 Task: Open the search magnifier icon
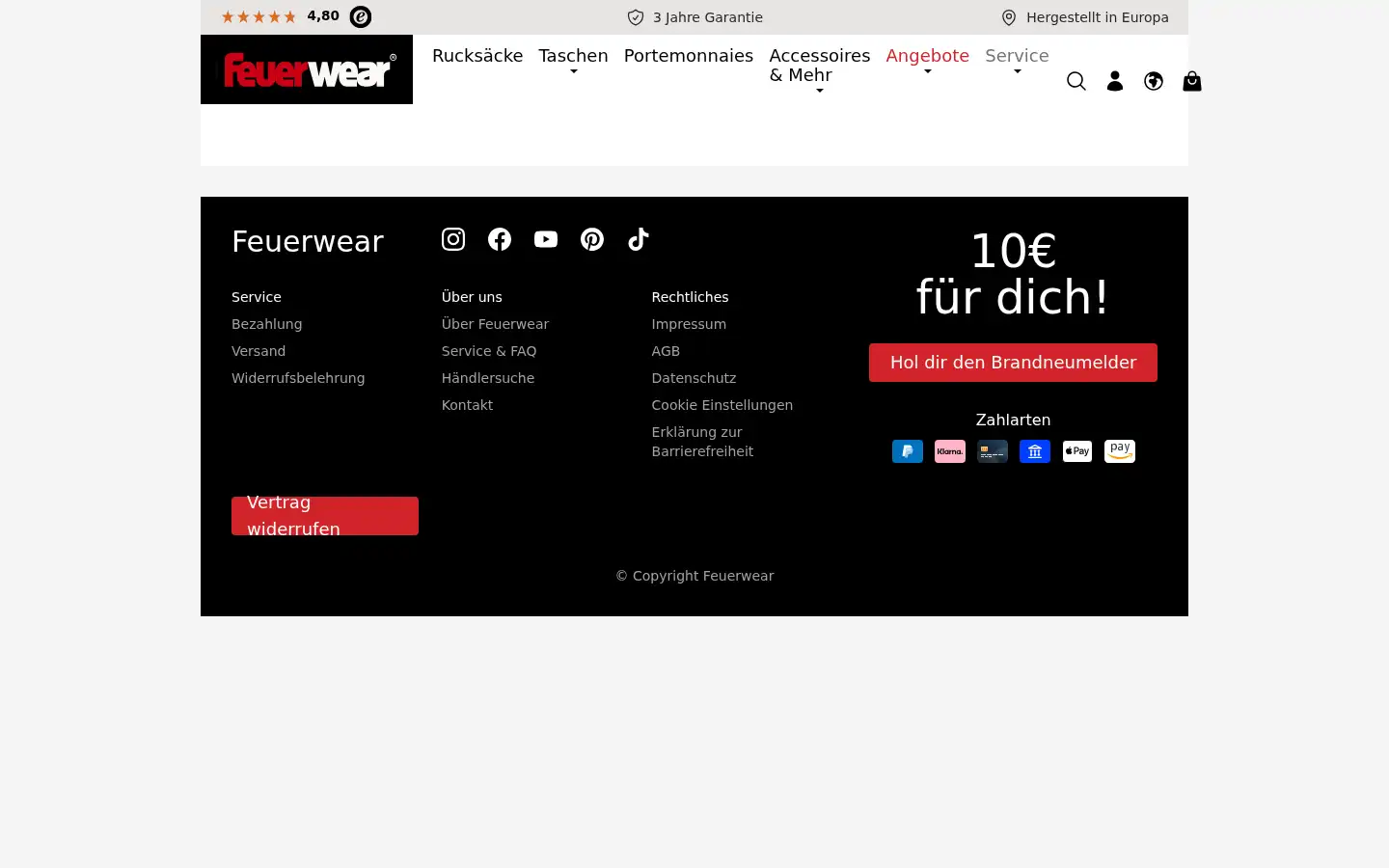point(1076,81)
